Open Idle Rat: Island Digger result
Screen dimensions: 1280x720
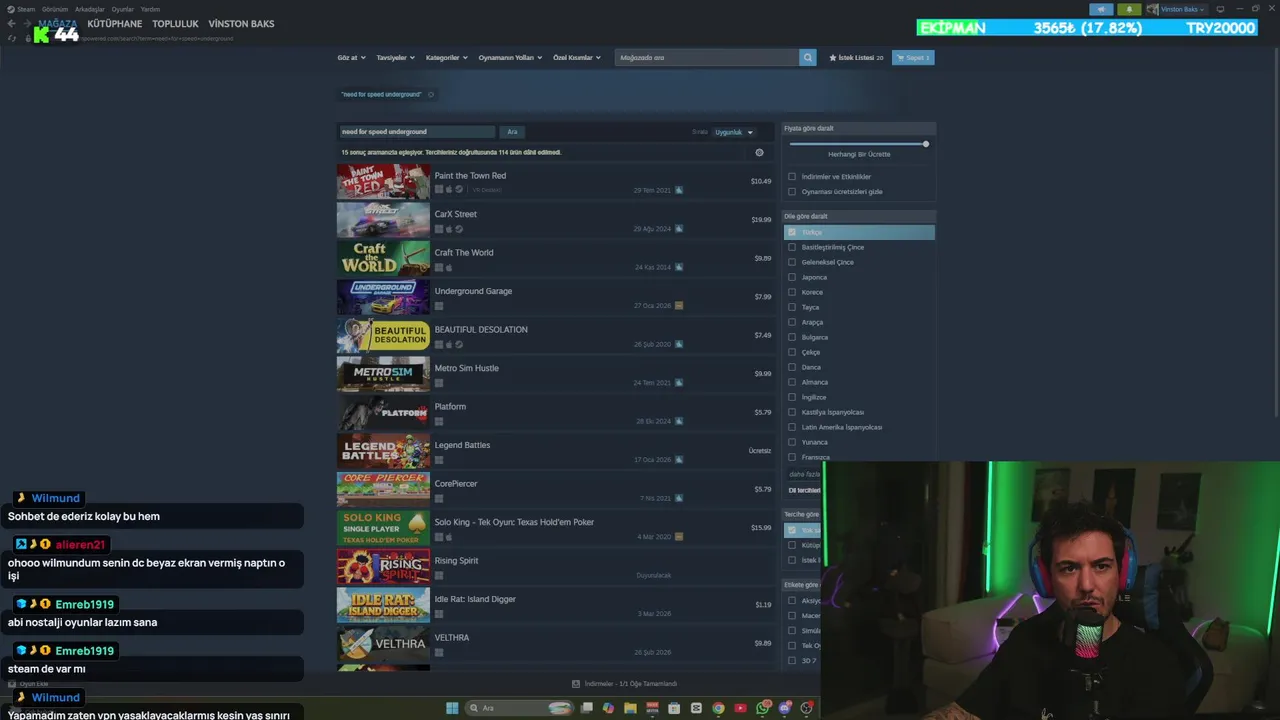pos(555,605)
